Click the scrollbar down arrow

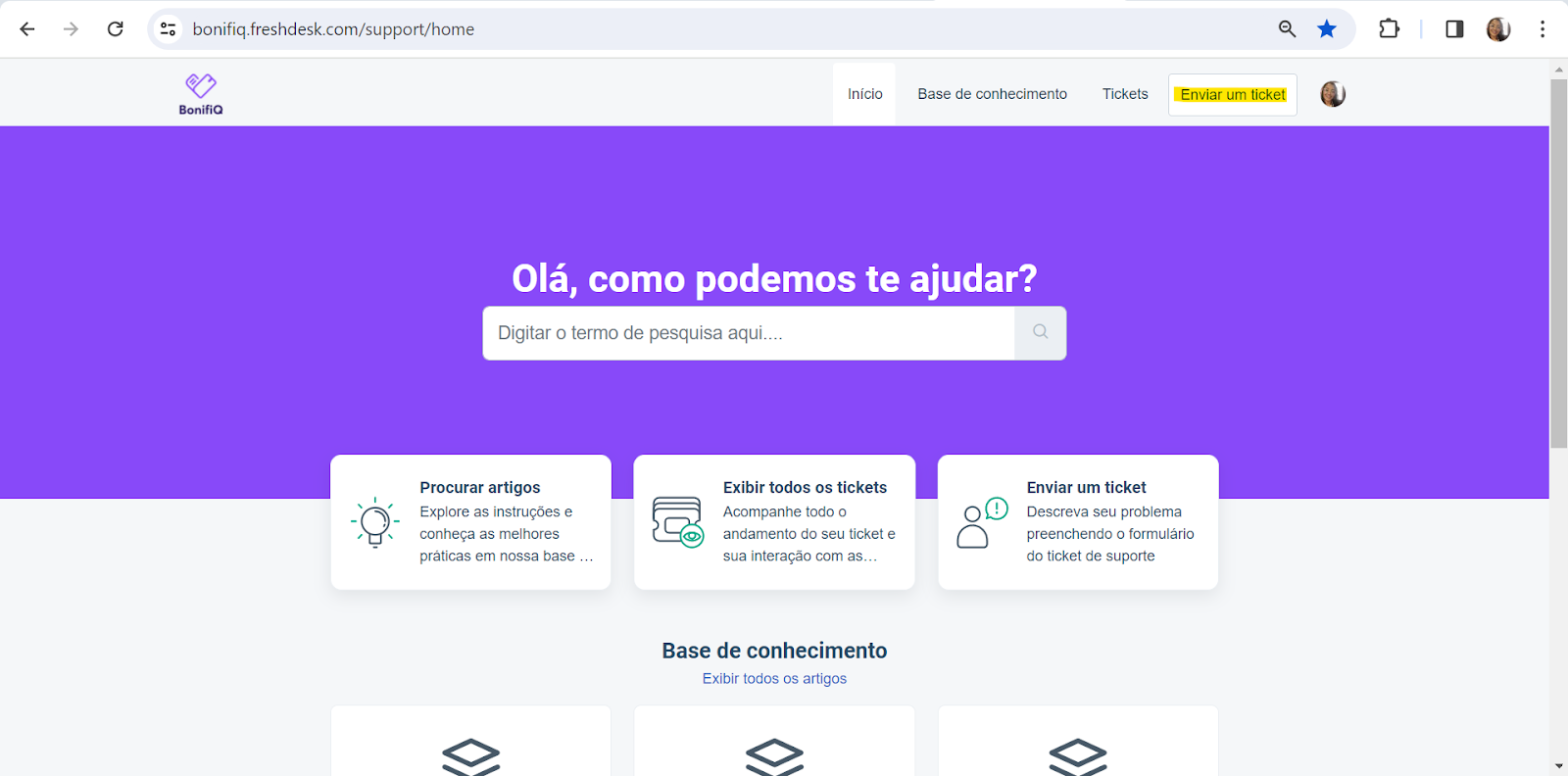coord(1558,766)
